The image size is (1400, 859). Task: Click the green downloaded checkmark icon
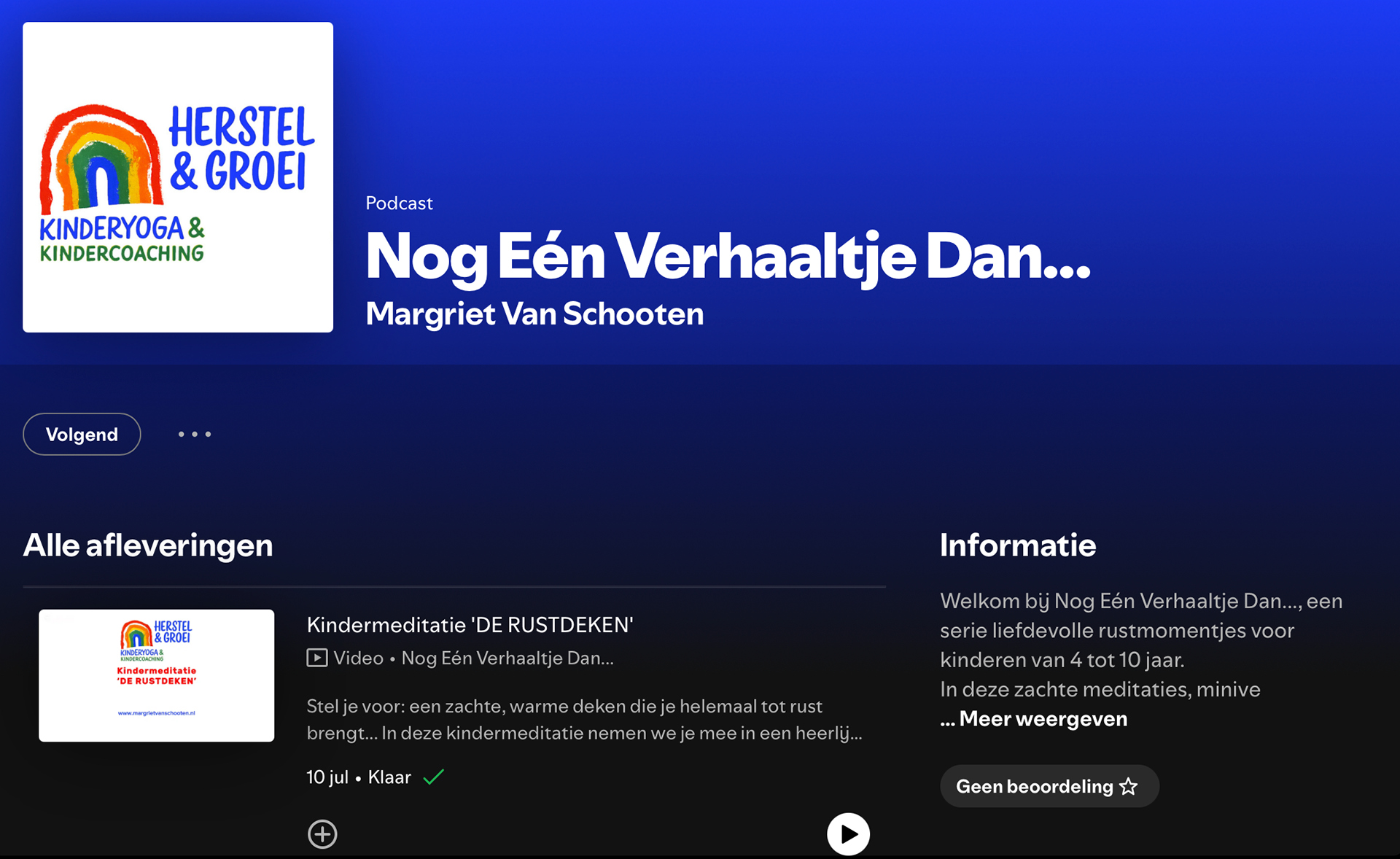tap(434, 777)
